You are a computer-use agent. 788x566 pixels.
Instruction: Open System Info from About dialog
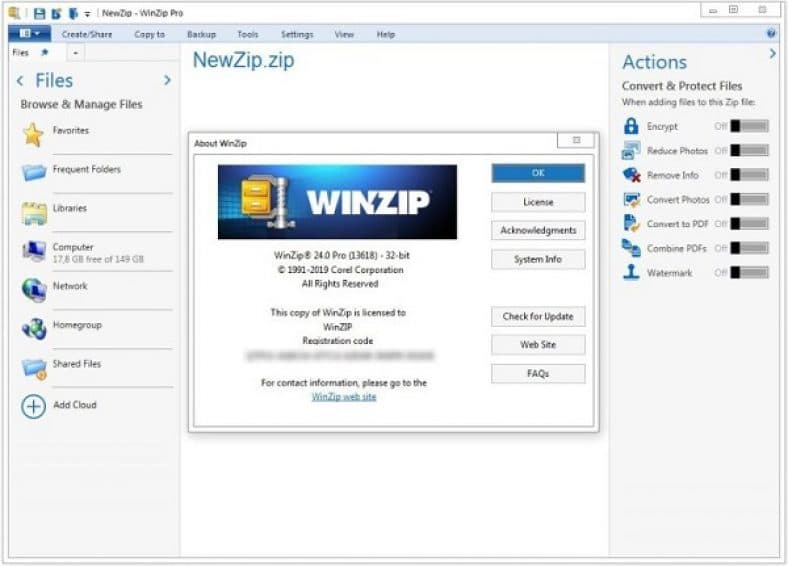(538, 259)
